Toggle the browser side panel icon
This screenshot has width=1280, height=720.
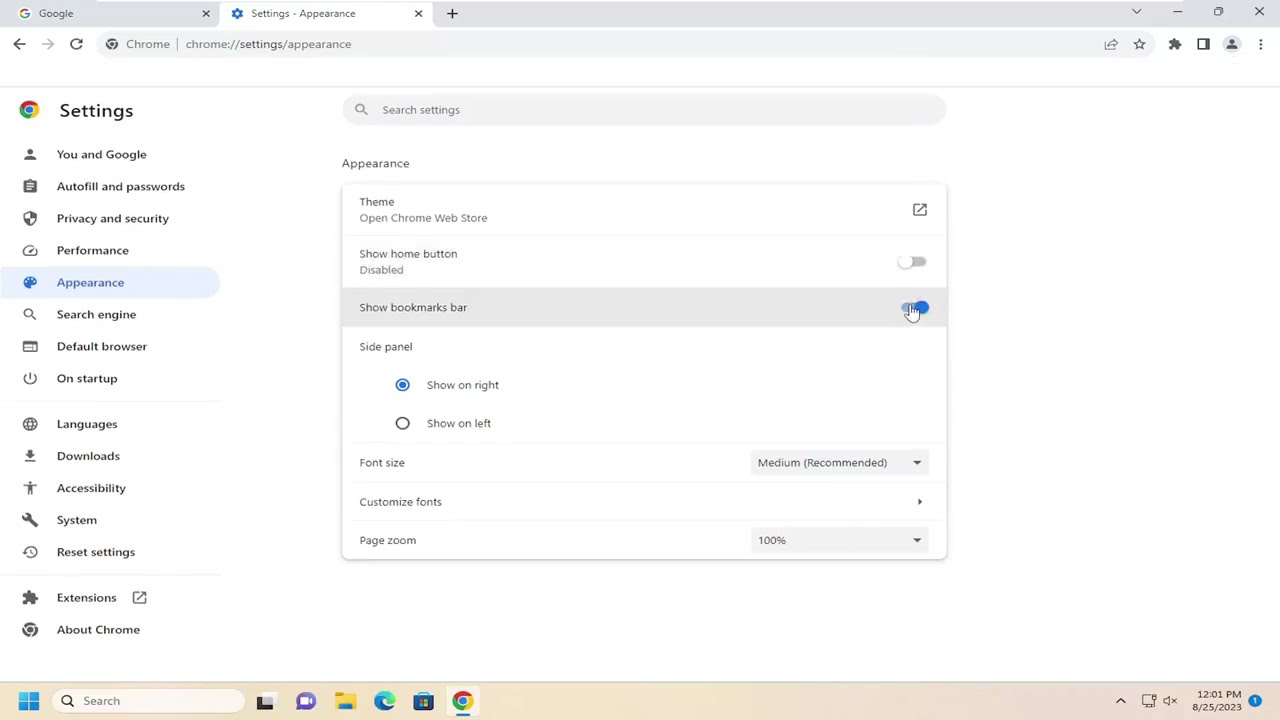(x=1203, y=44)
